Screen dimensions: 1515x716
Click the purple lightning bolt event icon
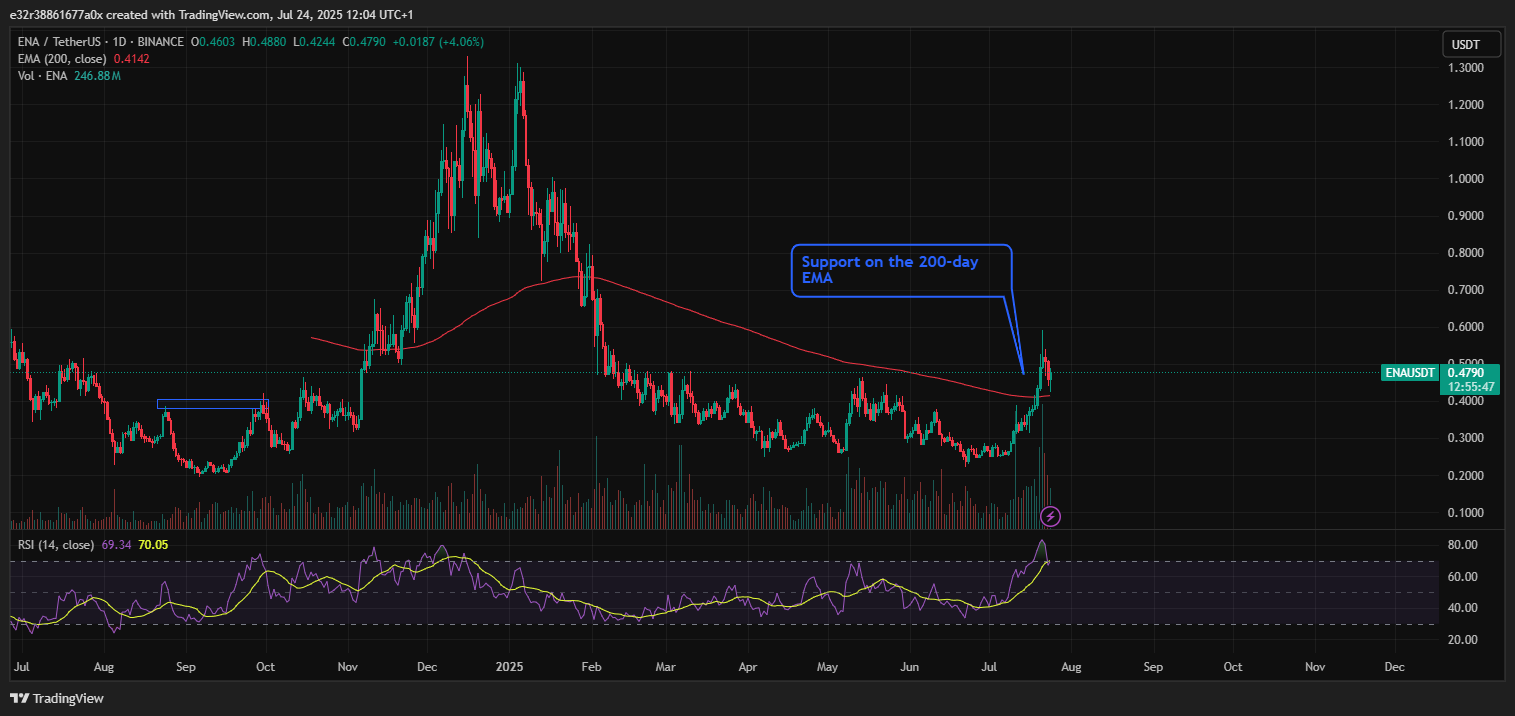pos(1050,516)
